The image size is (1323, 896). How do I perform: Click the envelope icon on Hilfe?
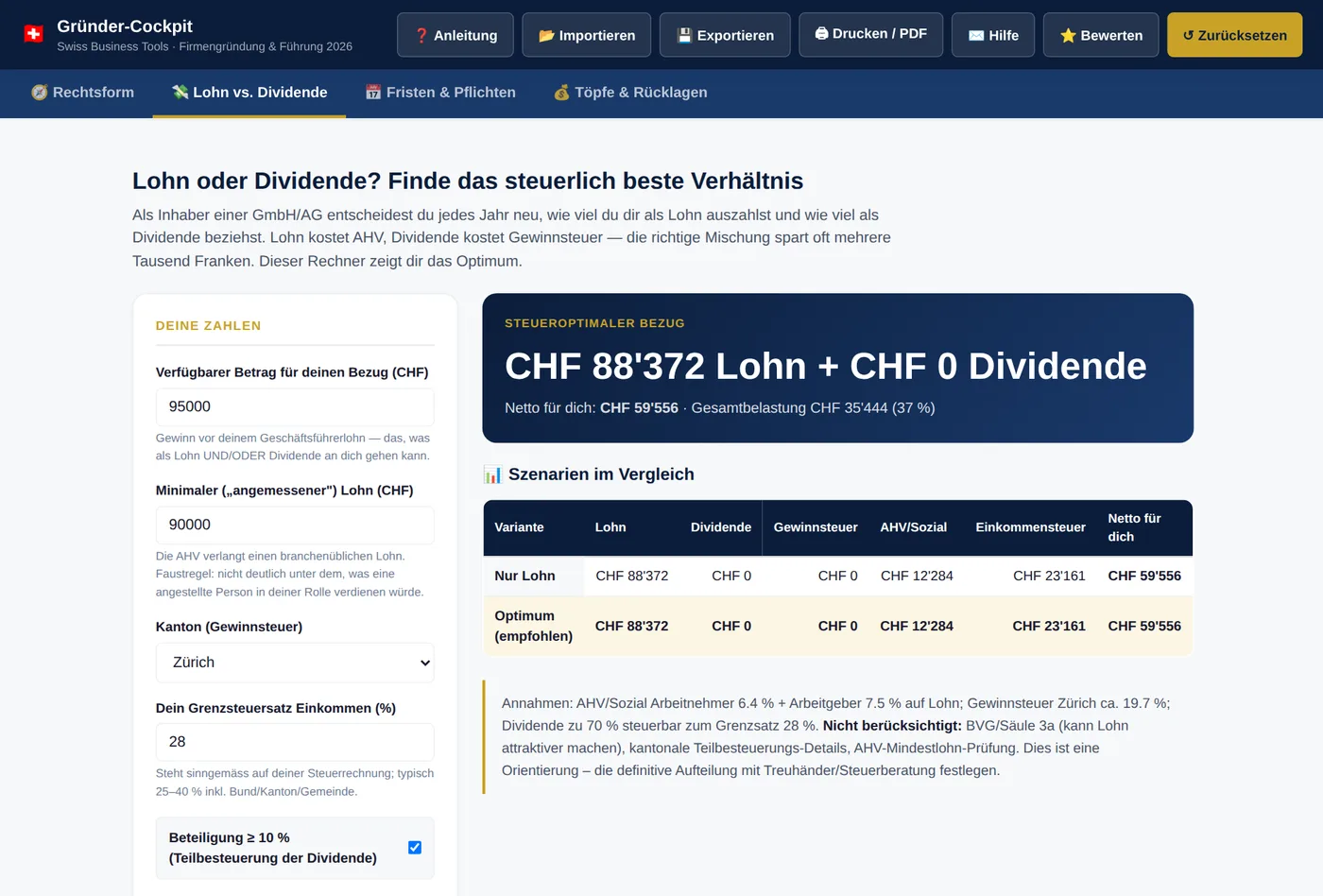click(x=976, y=36)
